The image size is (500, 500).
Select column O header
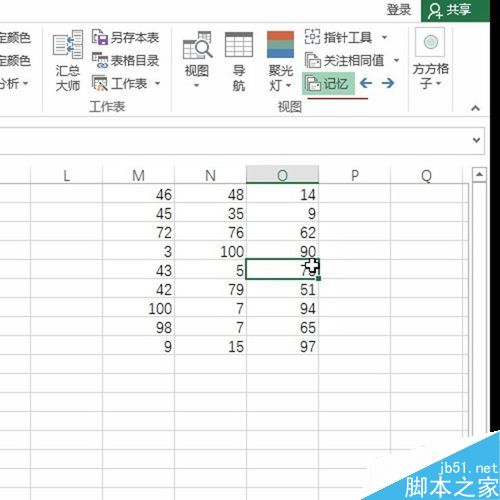pos(282,175)
